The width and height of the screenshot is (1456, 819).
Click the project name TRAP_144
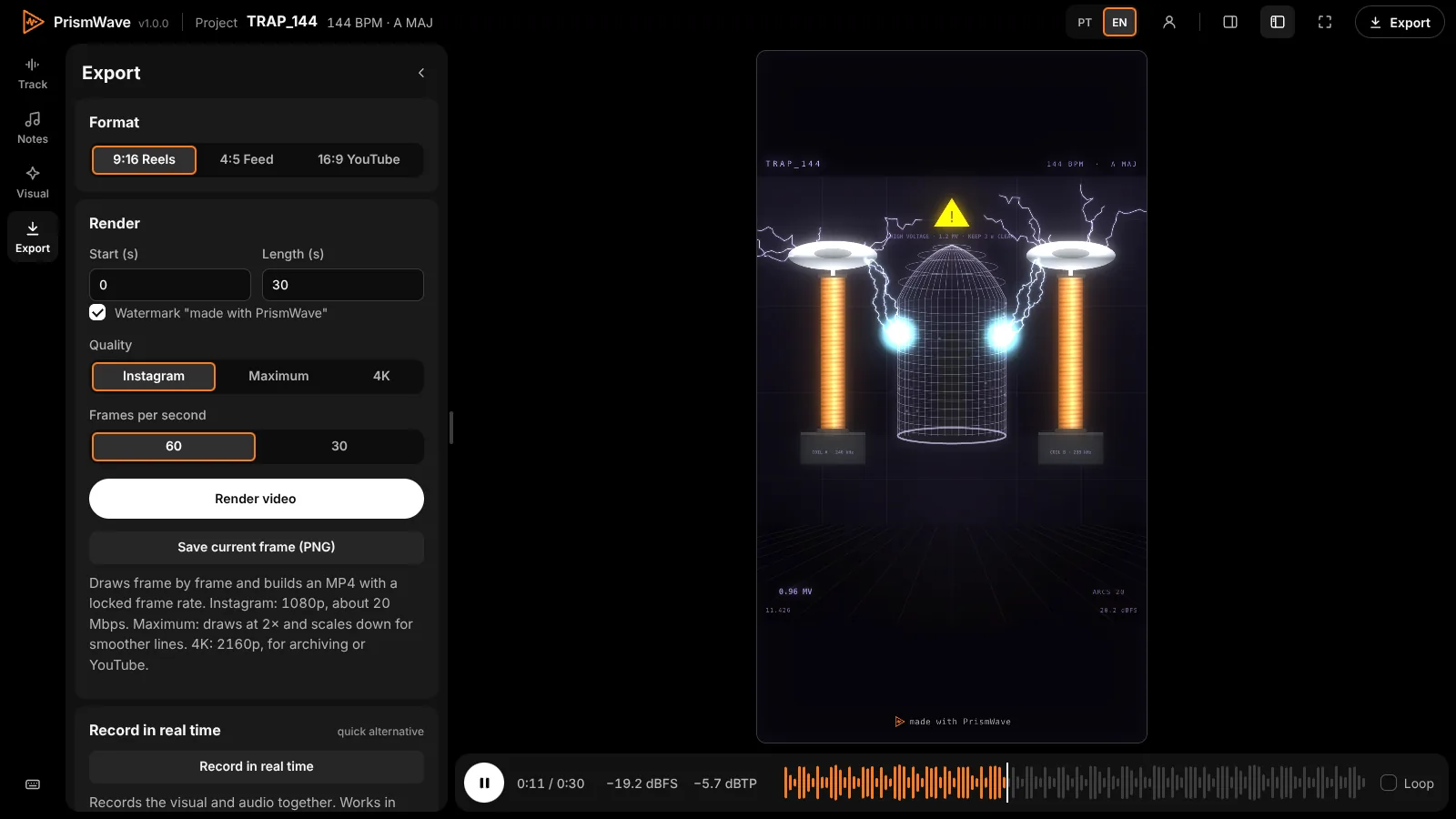[x=282, y=22]
